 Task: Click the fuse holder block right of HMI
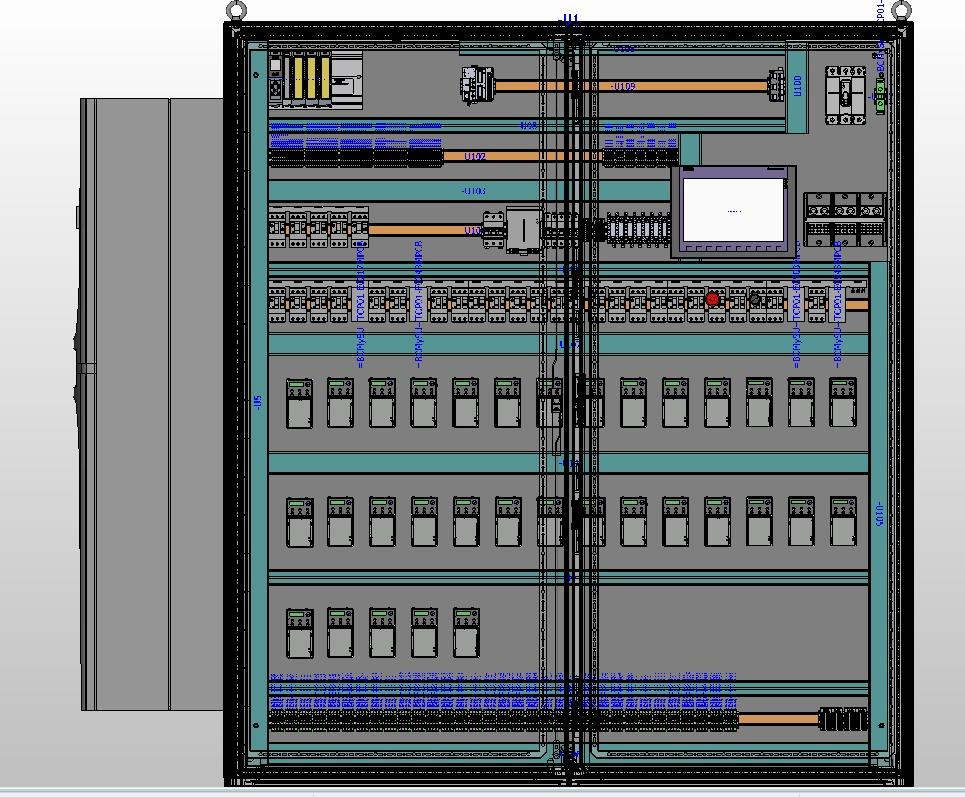[844, 221]
